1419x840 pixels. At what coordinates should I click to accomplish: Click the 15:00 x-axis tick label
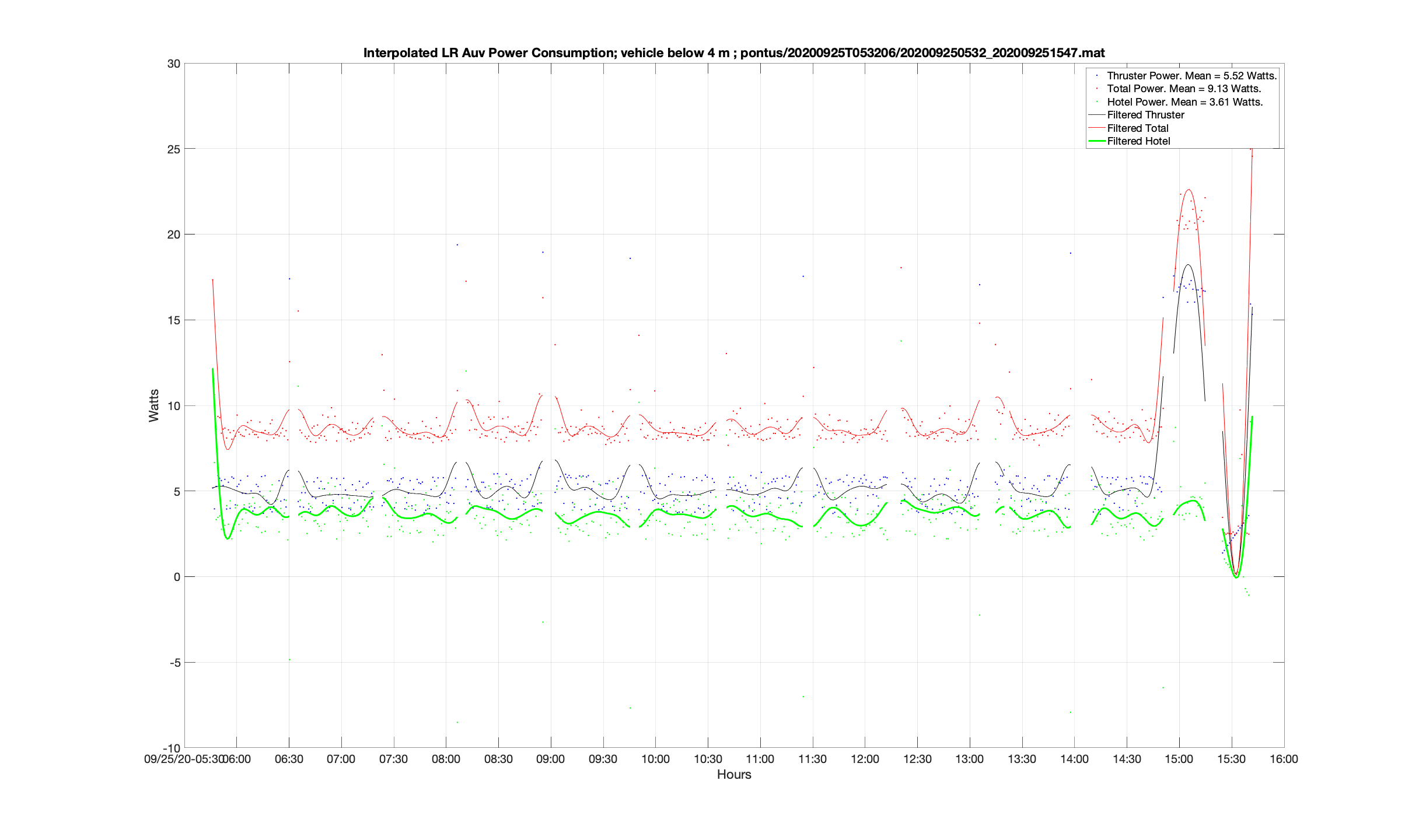(x=1179, y=759)
